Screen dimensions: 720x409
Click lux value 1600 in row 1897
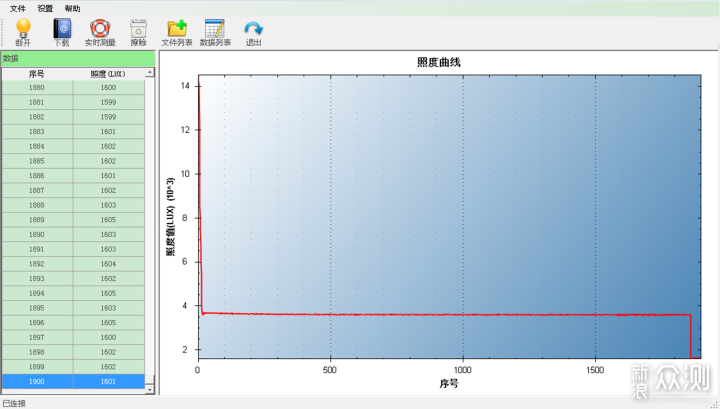pyautogui.click(x=108, y=337)
